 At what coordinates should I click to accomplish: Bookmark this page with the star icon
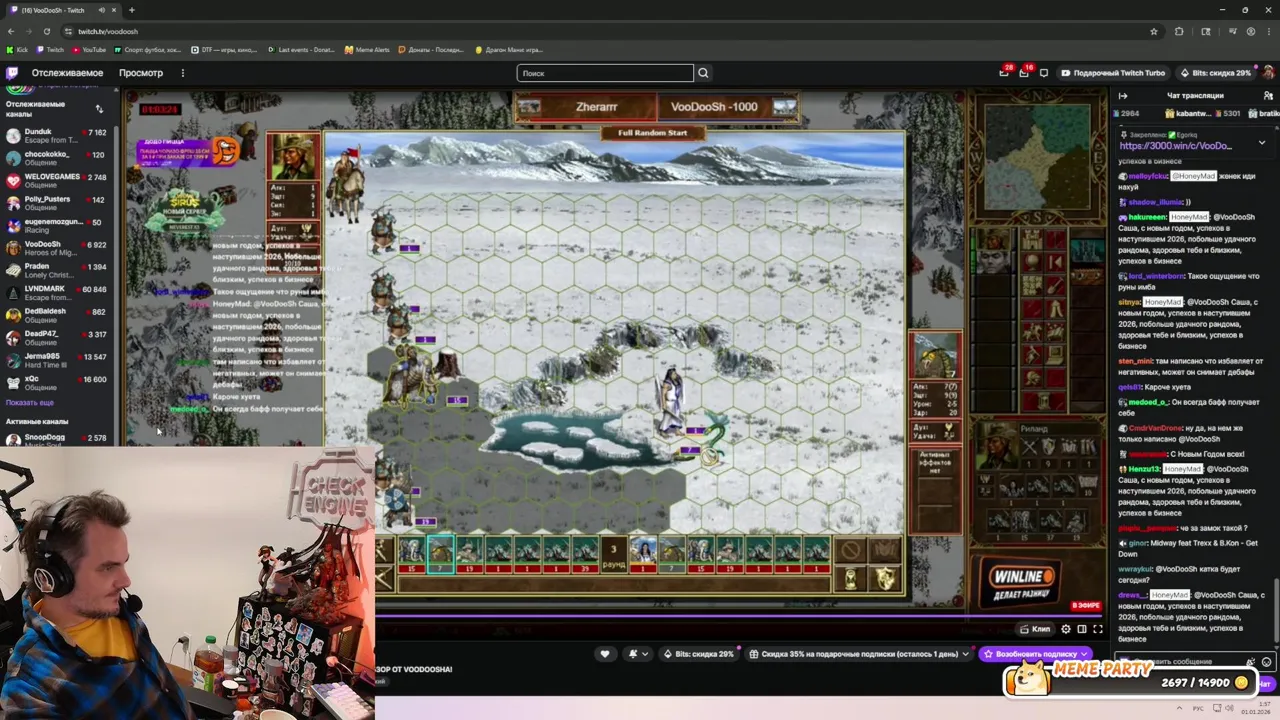point(1153,31)
